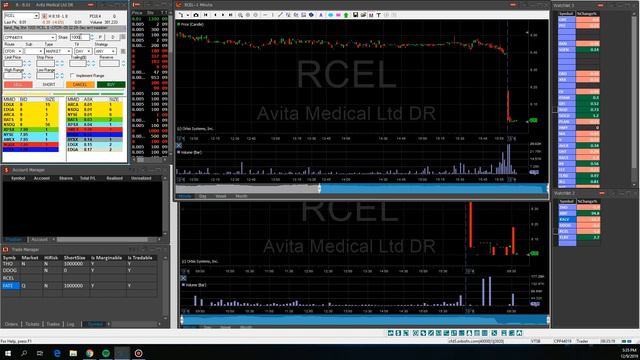Image resolution: width=640 pixels, height=360 pixels.
Task: Enable the Implement Range checkbox
Action: click(x=72, y=76)
